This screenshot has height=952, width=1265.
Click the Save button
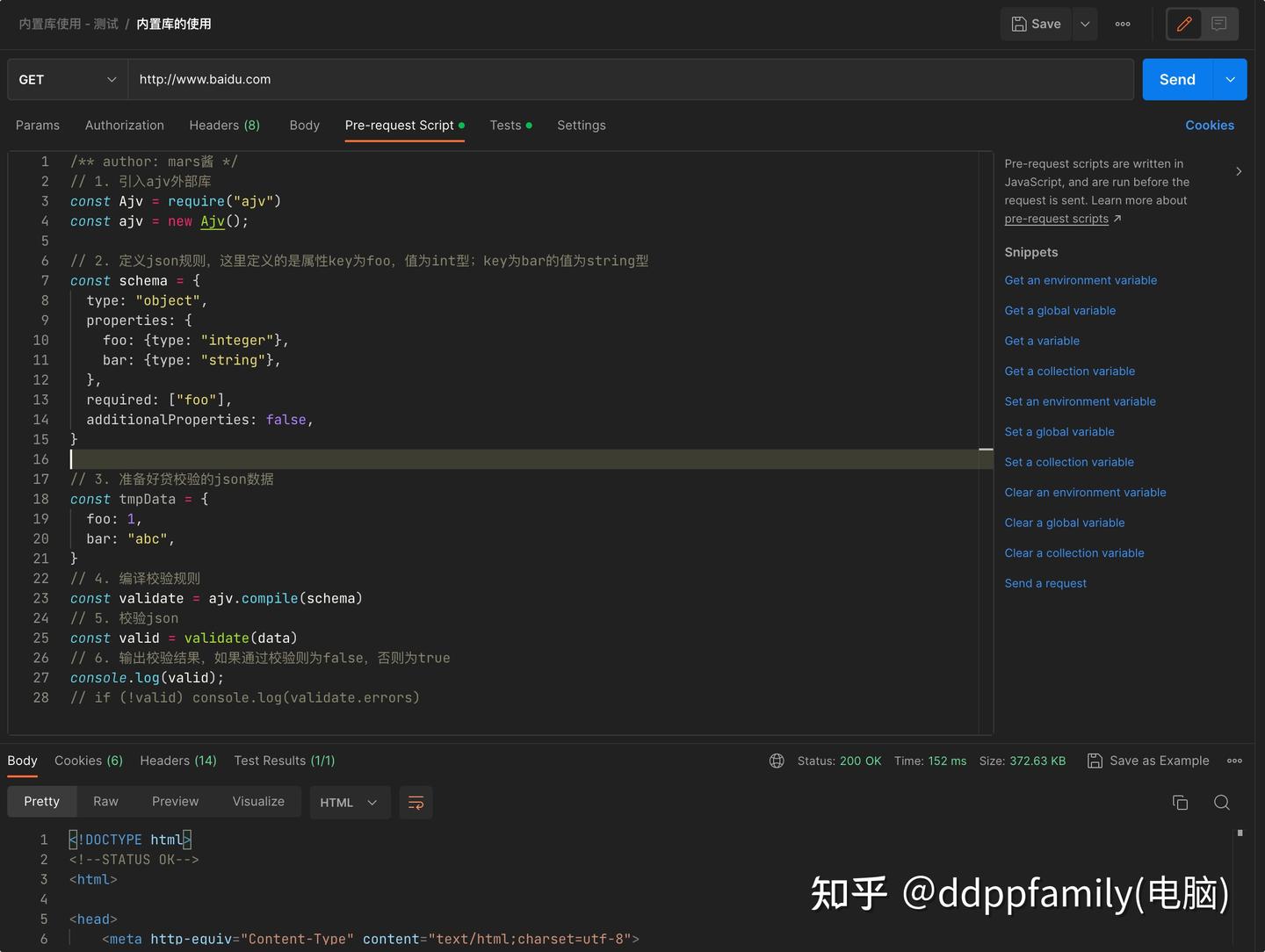[1037, 24]
